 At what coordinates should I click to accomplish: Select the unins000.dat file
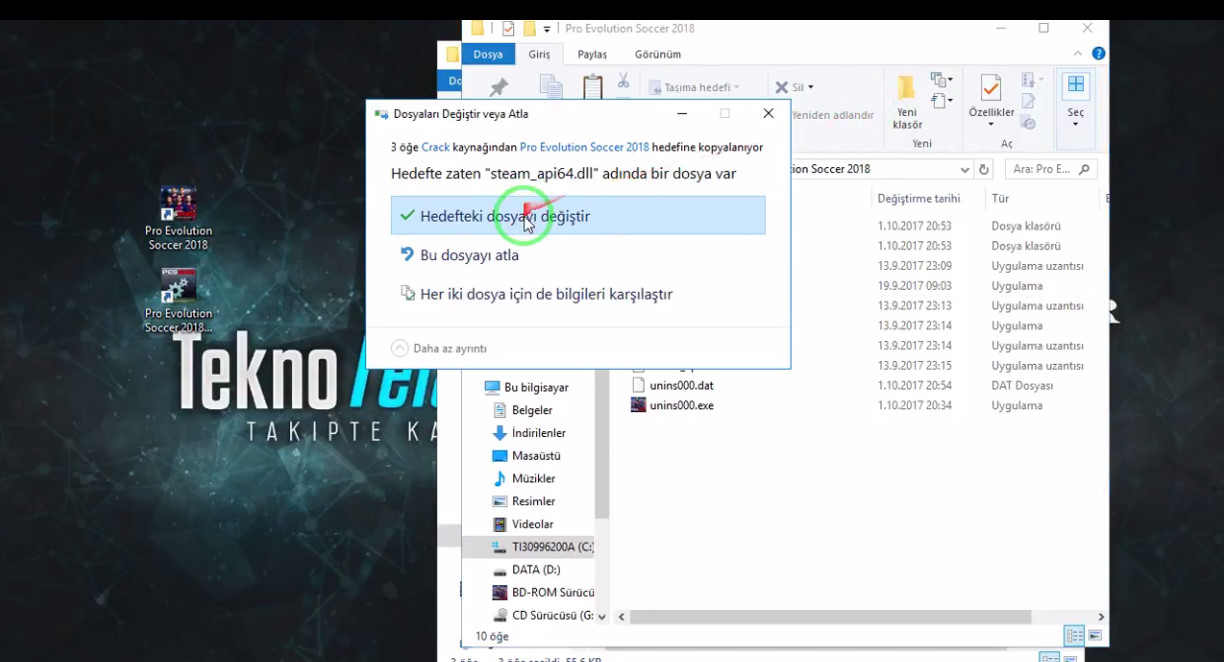[x=672, y=385]
